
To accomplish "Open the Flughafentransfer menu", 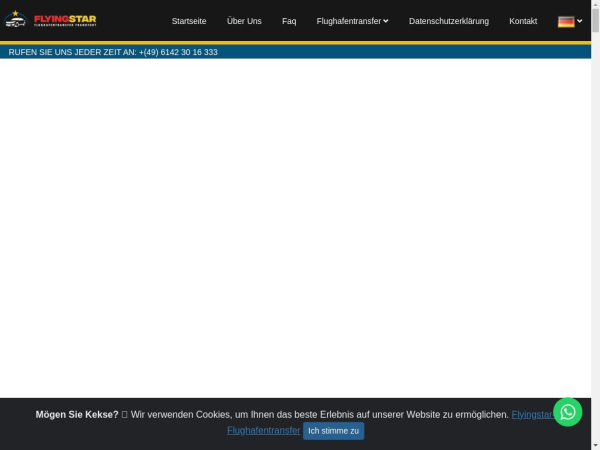I will pos(348,21).
